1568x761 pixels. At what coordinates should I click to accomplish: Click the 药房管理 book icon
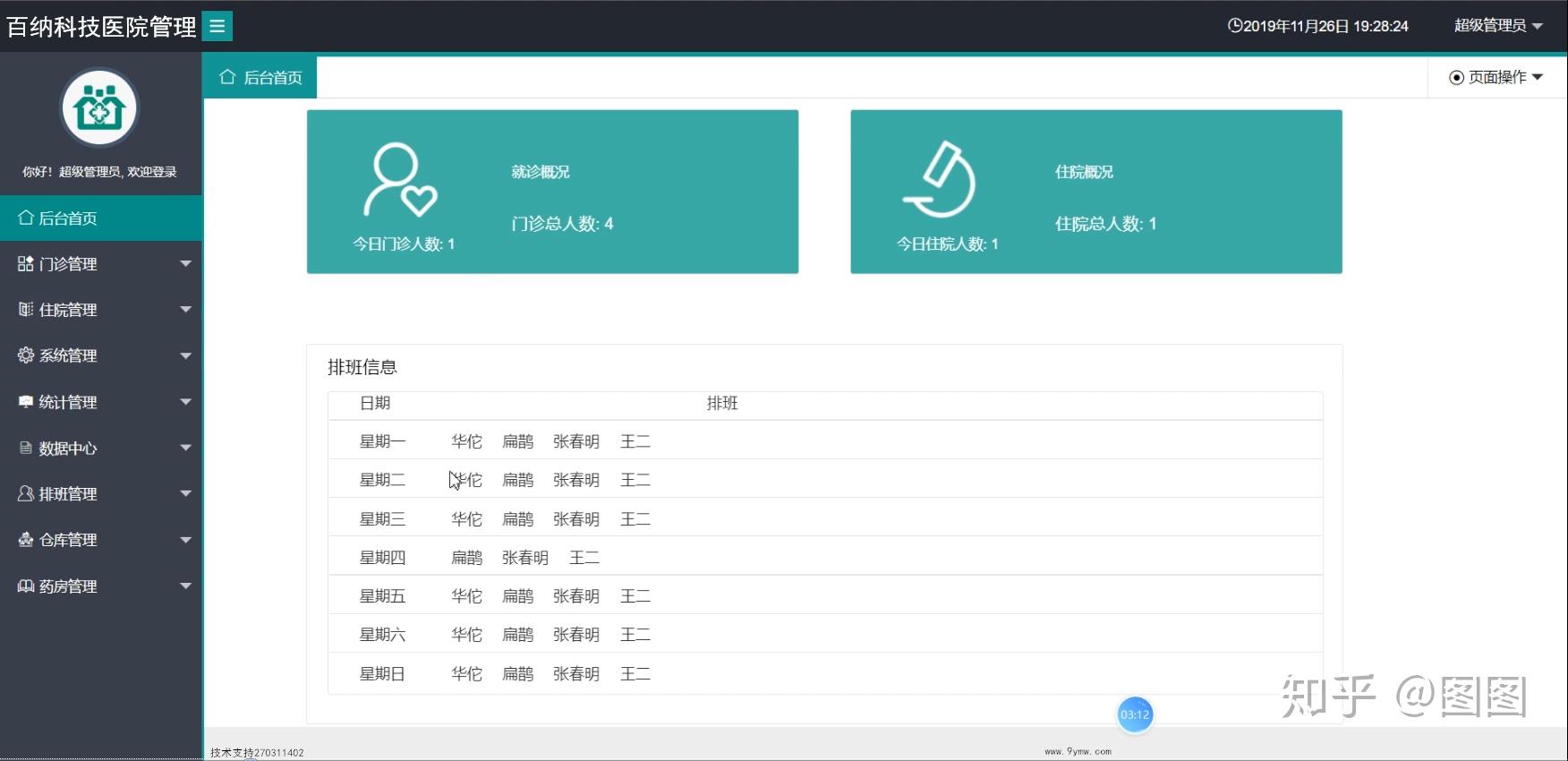click(26, 586)
